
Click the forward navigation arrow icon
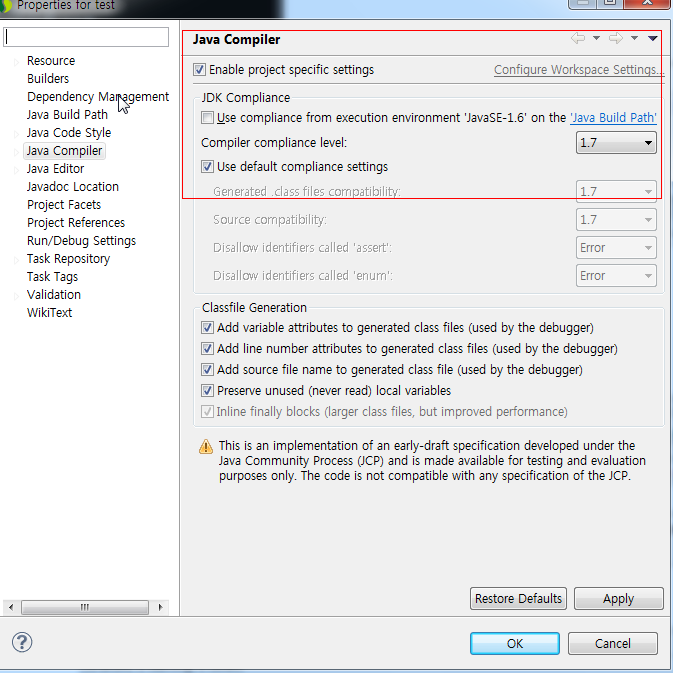click(x=615, y=39)
